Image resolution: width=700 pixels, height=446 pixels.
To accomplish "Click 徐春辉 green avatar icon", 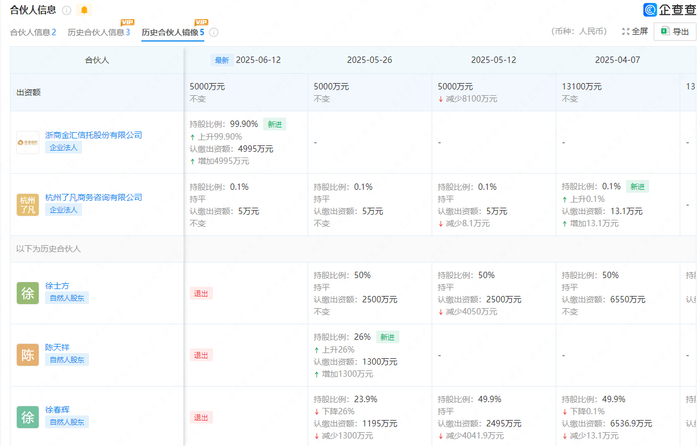I will pos(27,416).
